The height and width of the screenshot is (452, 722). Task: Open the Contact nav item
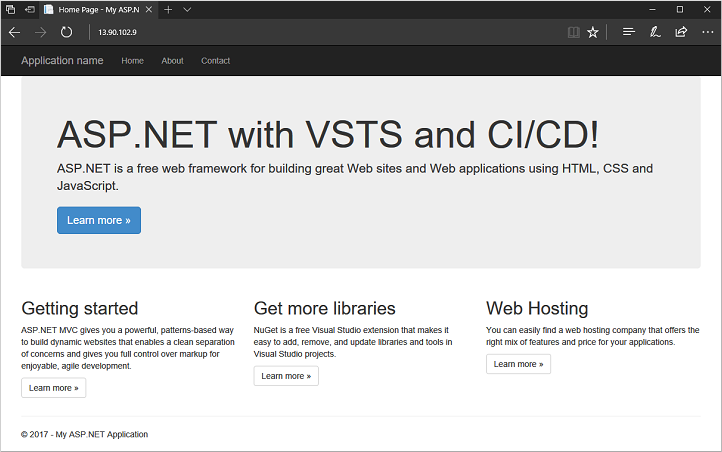click(x=215, y=61)
